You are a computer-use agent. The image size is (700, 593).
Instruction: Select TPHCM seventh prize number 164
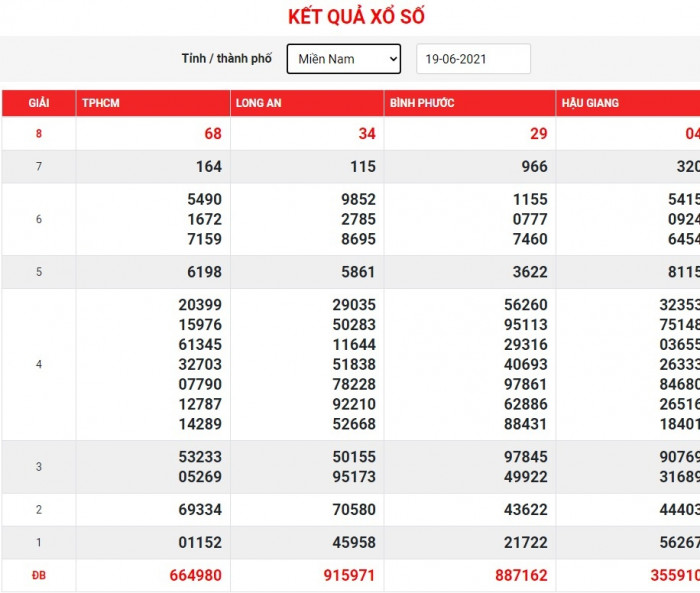tap(208, 167)
